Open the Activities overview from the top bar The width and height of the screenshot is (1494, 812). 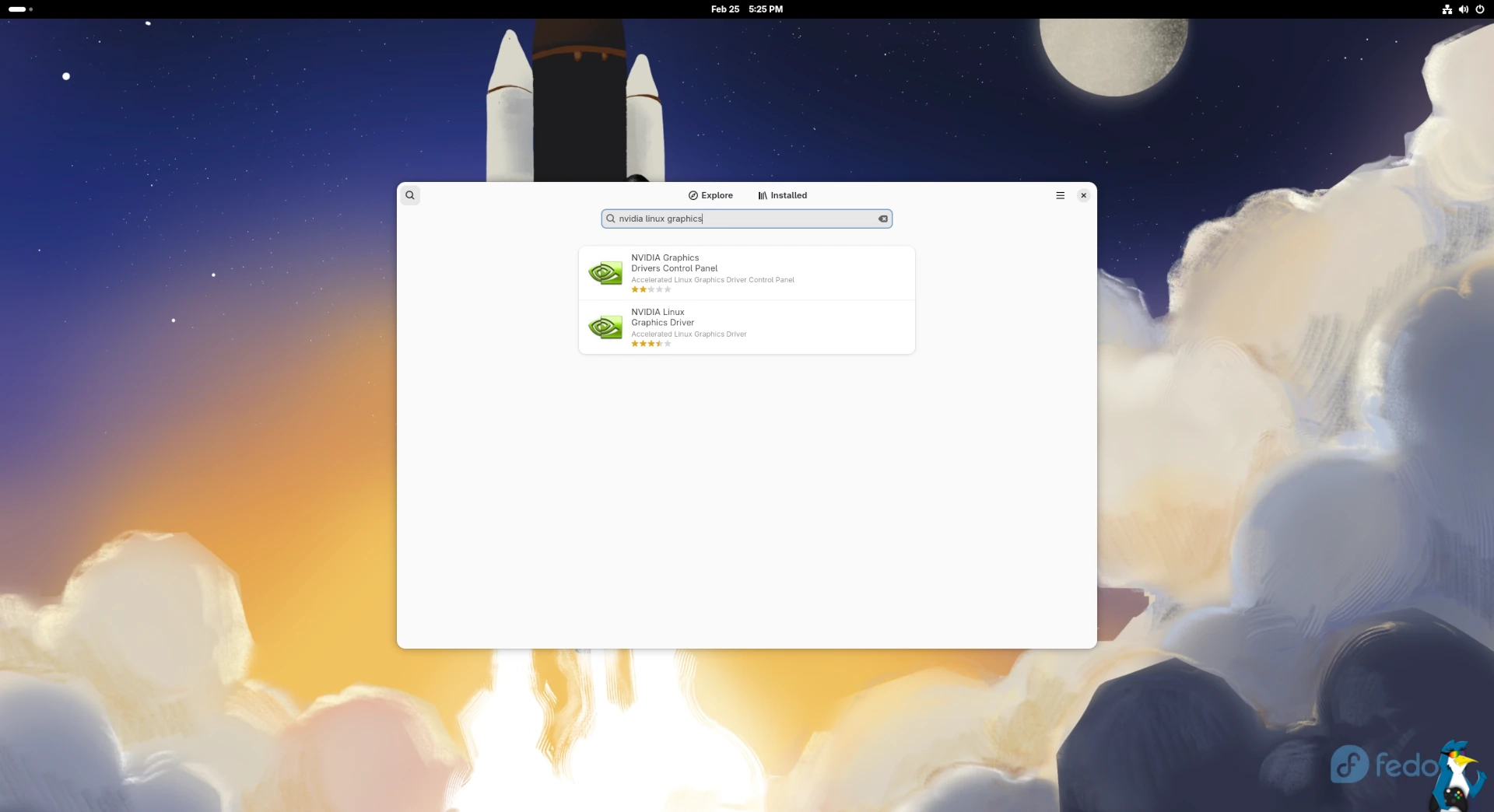click(x=20, y=9)
